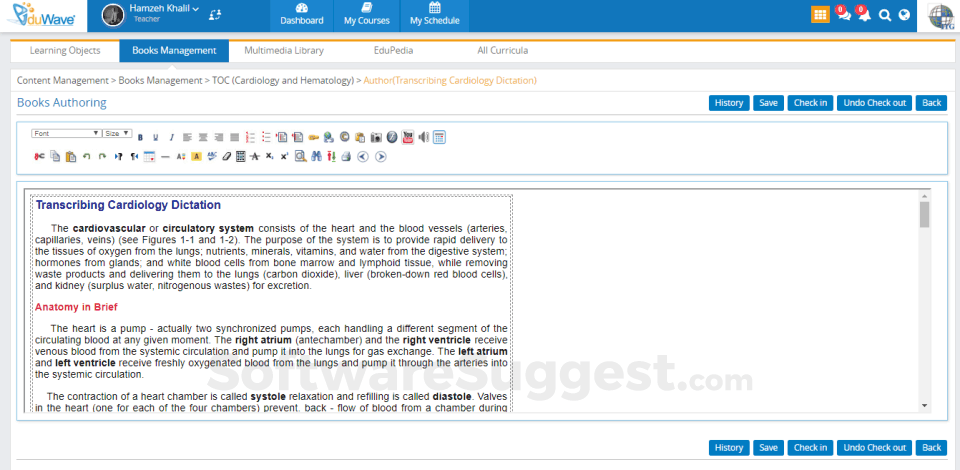
Task: Open orange apps grid icon
Action: (820, 15)
